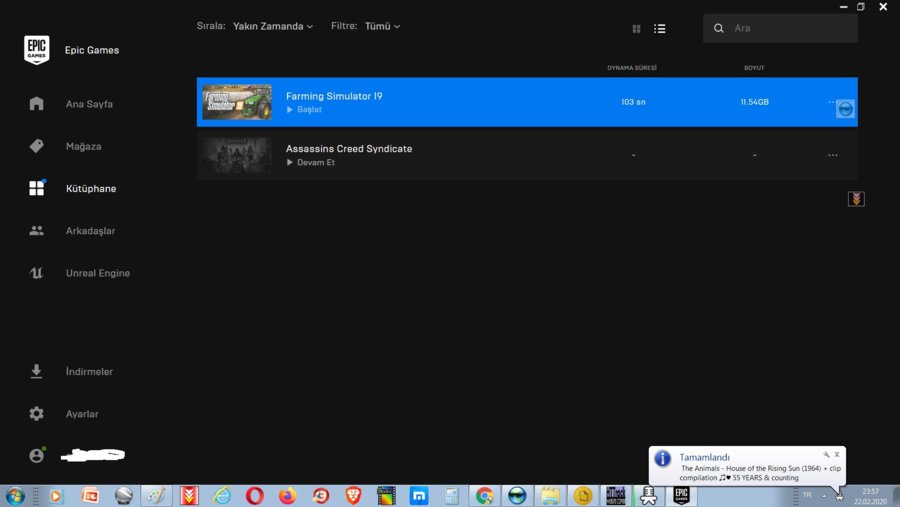
Task: Click the Ara search field
Action: (x=790, y=29)
